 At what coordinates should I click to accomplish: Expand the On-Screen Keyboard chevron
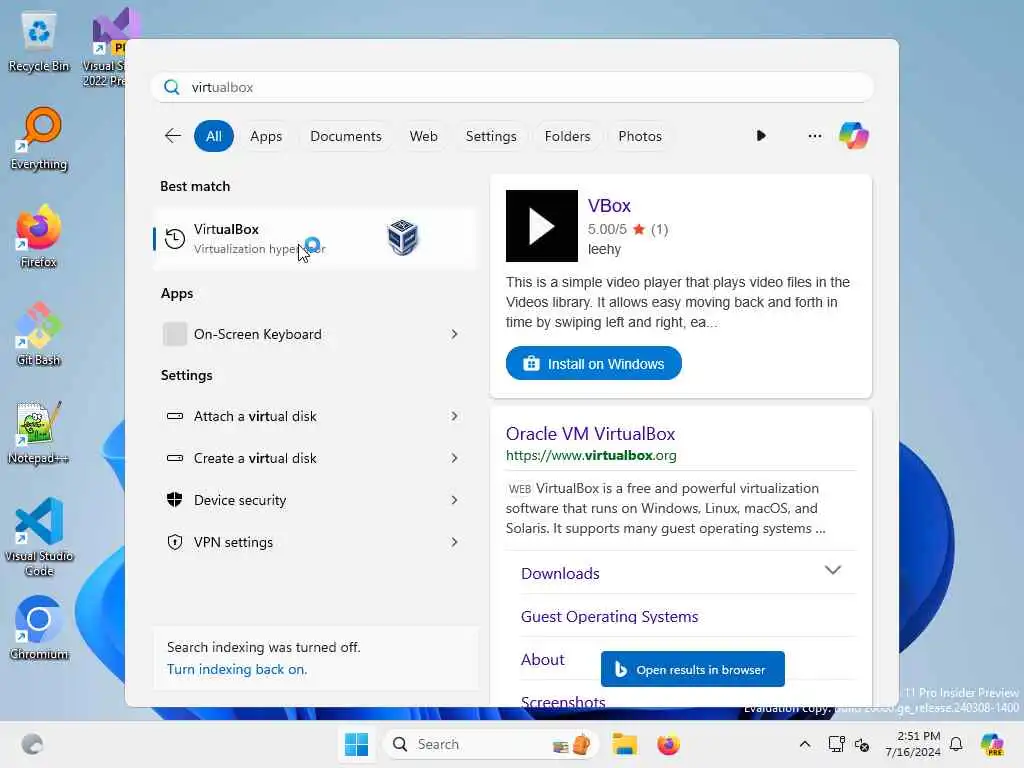455,334
